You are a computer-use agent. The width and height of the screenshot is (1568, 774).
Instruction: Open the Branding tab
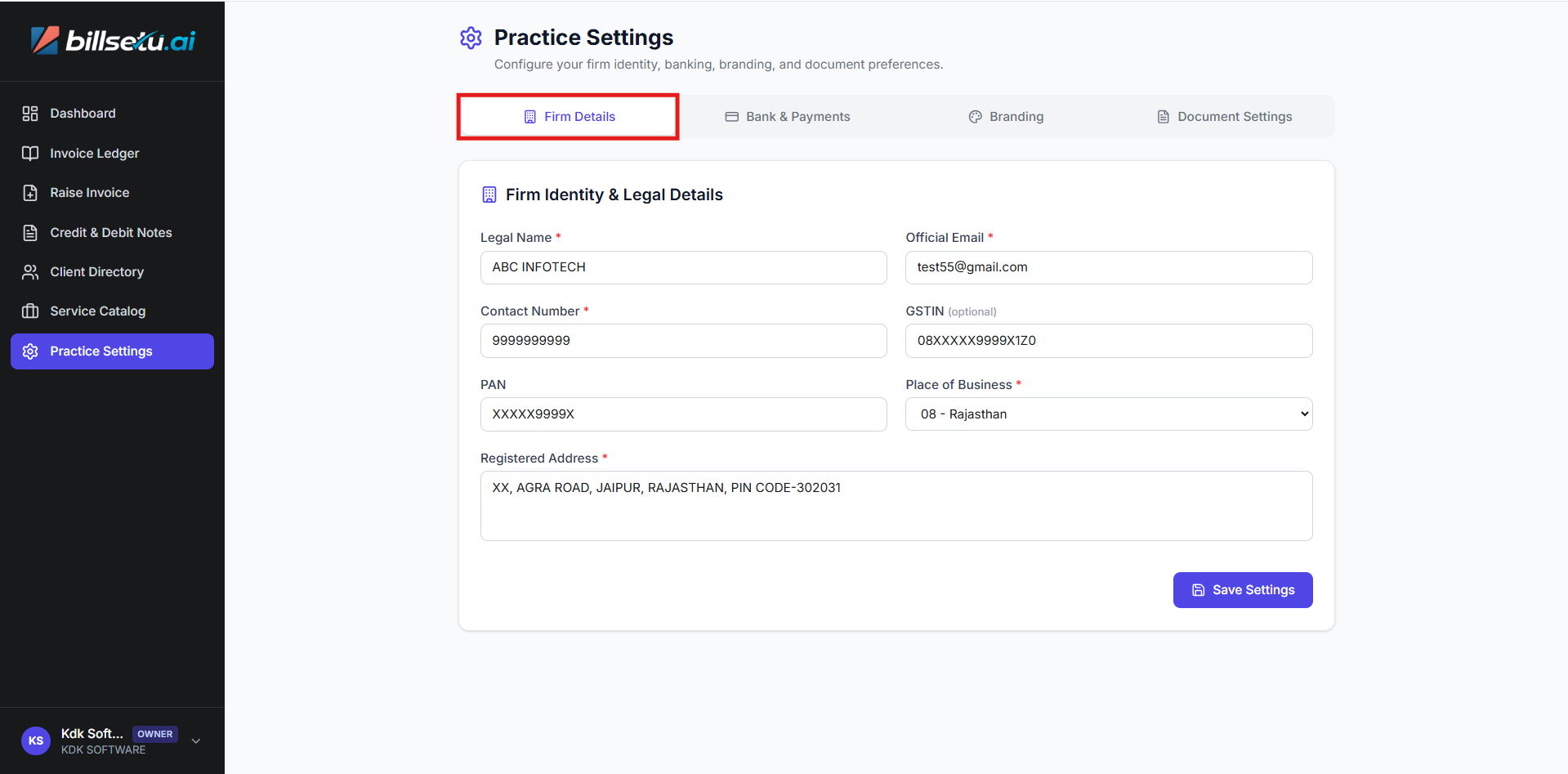coord(1006,117)
